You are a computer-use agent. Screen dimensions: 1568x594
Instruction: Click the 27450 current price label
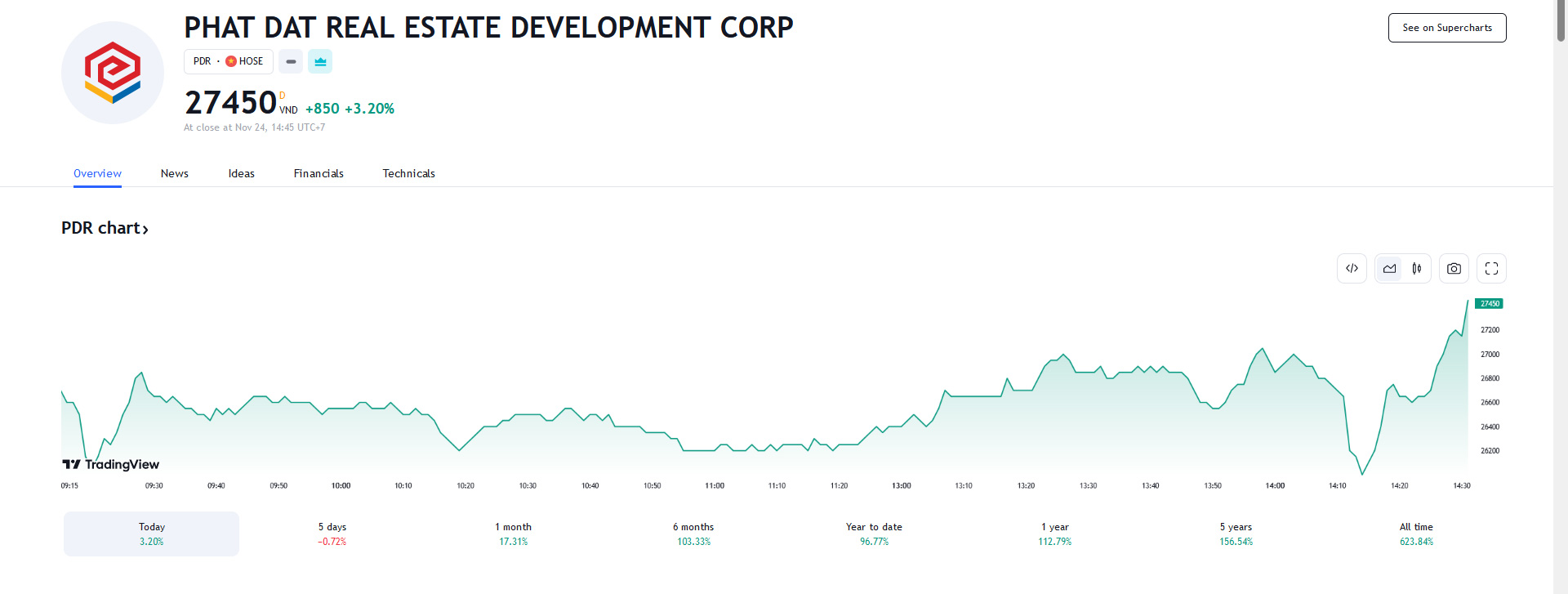tap(1490, 304)
